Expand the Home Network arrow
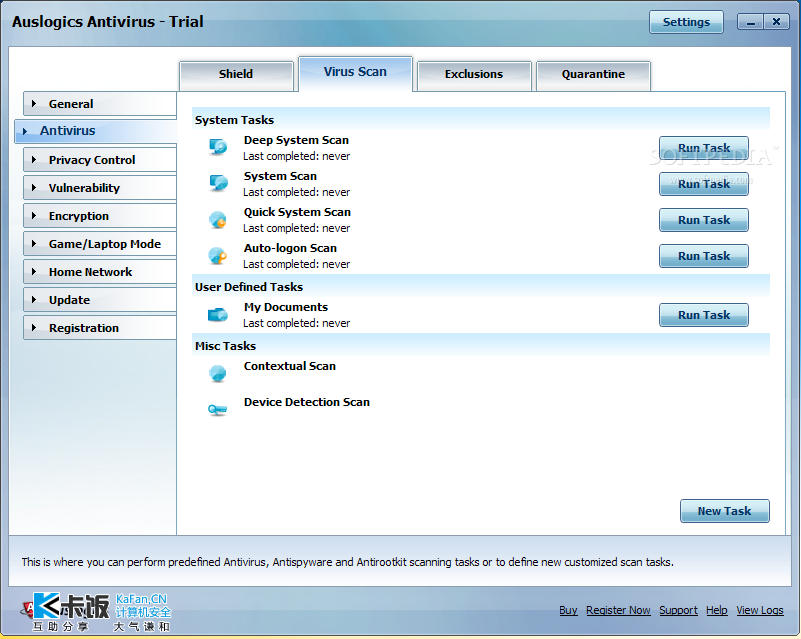The height and width of the screenshot is (639, 801). (34, 272)
